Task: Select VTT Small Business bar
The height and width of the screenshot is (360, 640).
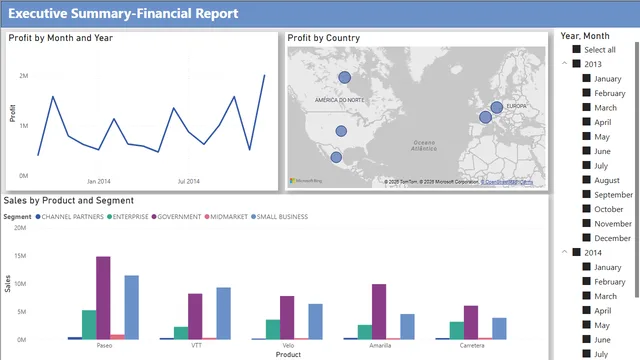Action: [223, 313]
